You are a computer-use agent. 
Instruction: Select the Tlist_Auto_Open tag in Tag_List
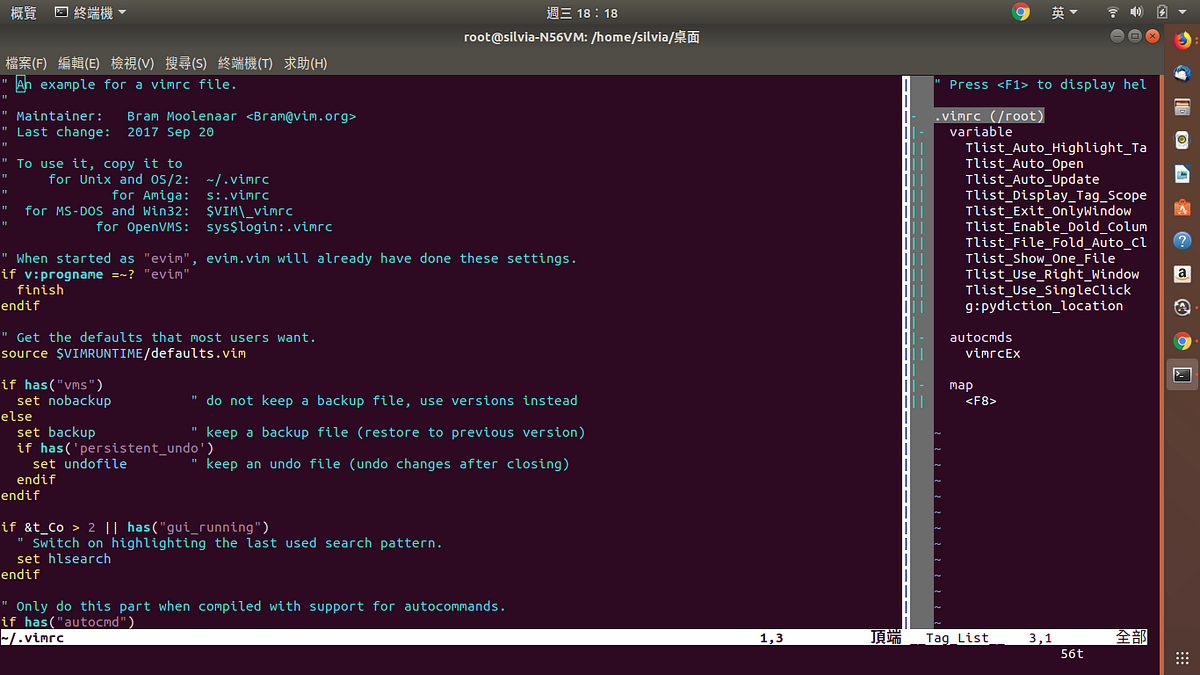point(1024,163)
